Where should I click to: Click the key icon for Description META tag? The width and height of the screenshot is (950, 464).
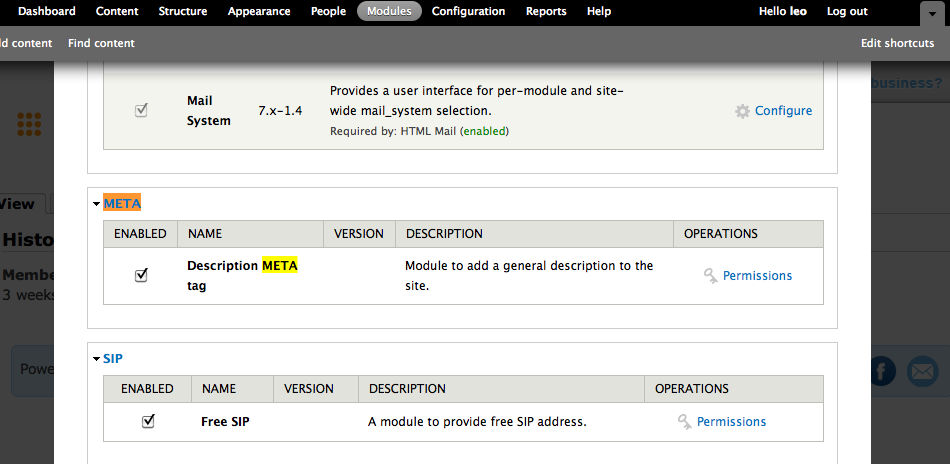(710, 276)
